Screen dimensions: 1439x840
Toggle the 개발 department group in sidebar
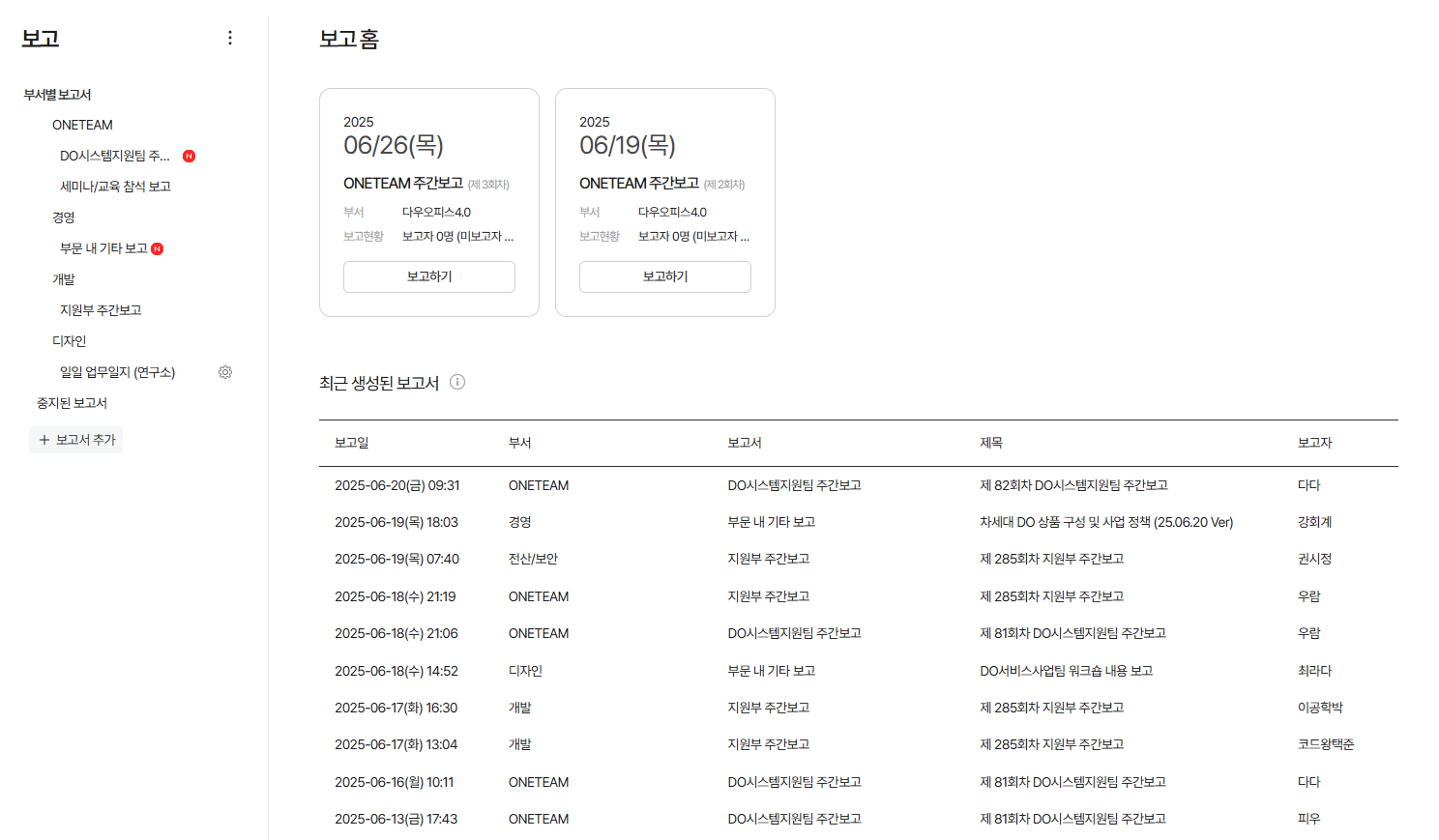[63, 279]
